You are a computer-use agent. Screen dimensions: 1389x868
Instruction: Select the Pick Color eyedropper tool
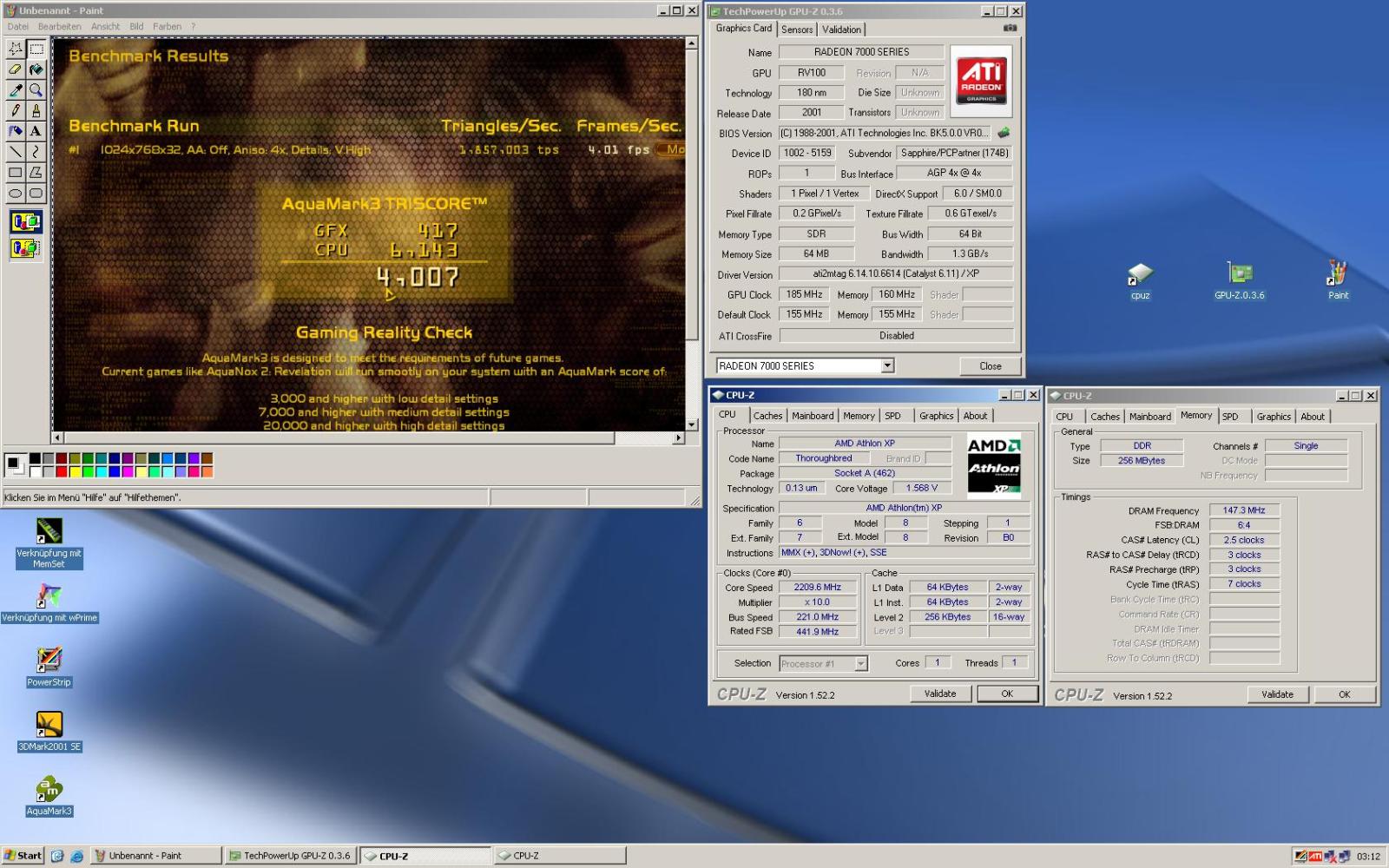16,90
